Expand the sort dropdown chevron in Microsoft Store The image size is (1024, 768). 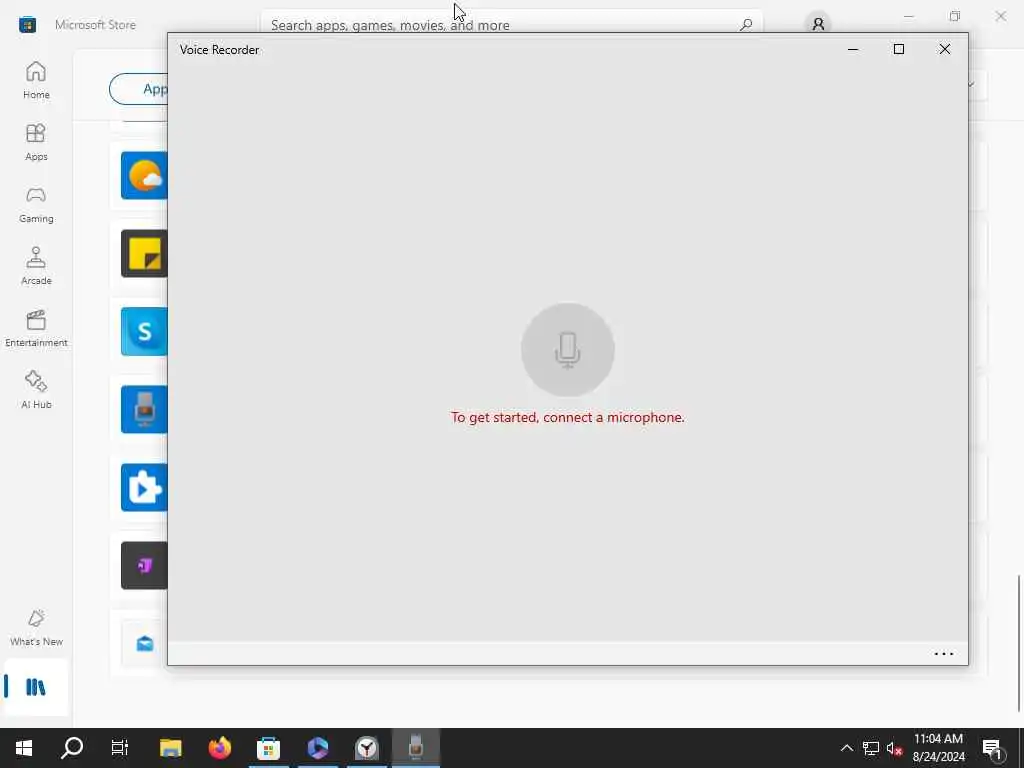(x=971, y=84)
